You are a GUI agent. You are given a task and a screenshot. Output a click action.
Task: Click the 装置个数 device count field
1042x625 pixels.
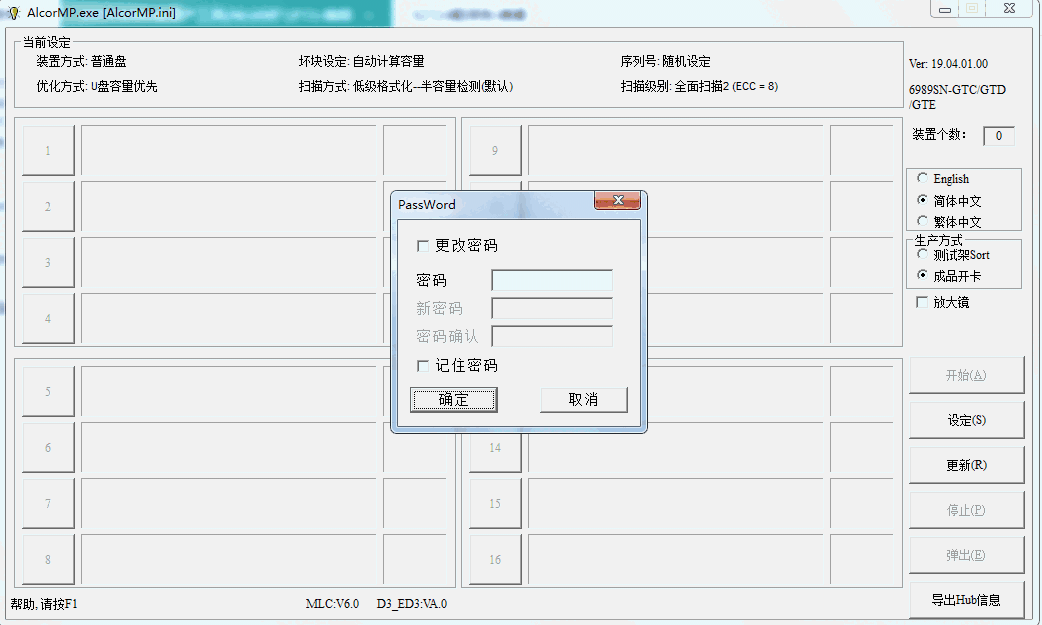tap(998, 135)
